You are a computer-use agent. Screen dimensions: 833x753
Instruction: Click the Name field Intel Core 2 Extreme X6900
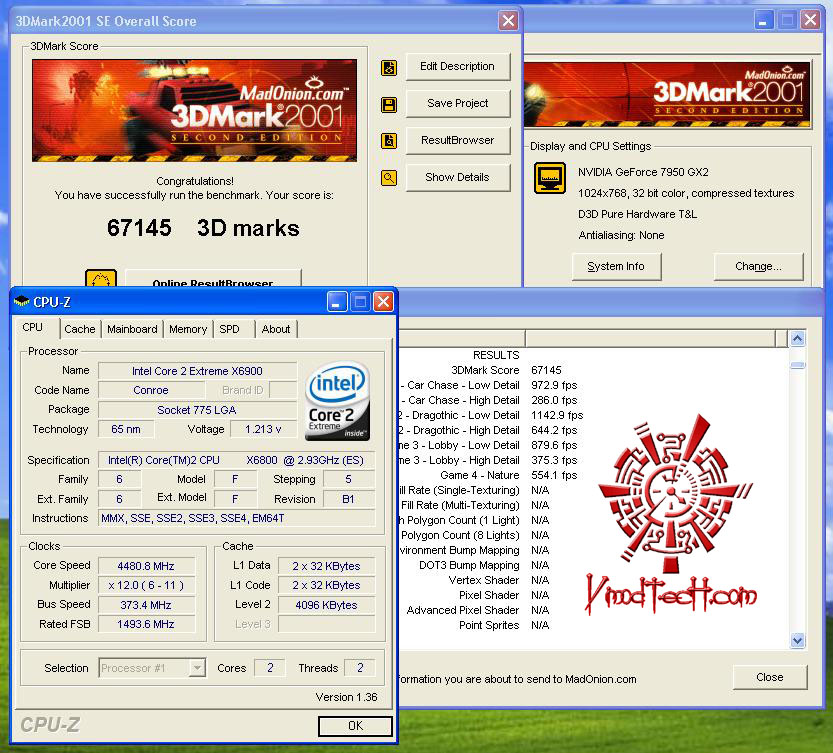197,370
